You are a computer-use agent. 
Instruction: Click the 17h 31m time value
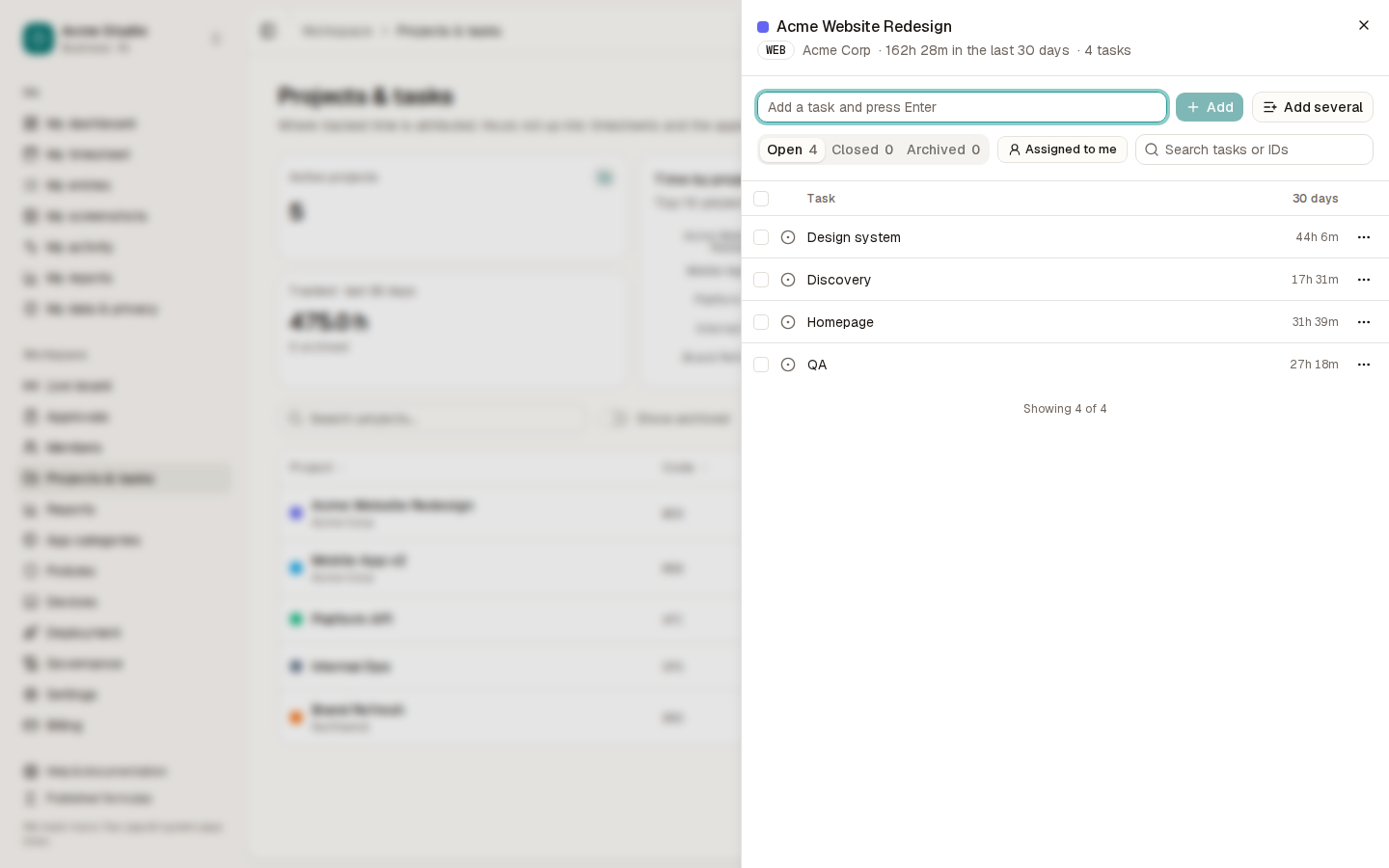(x=1315, y=280)
